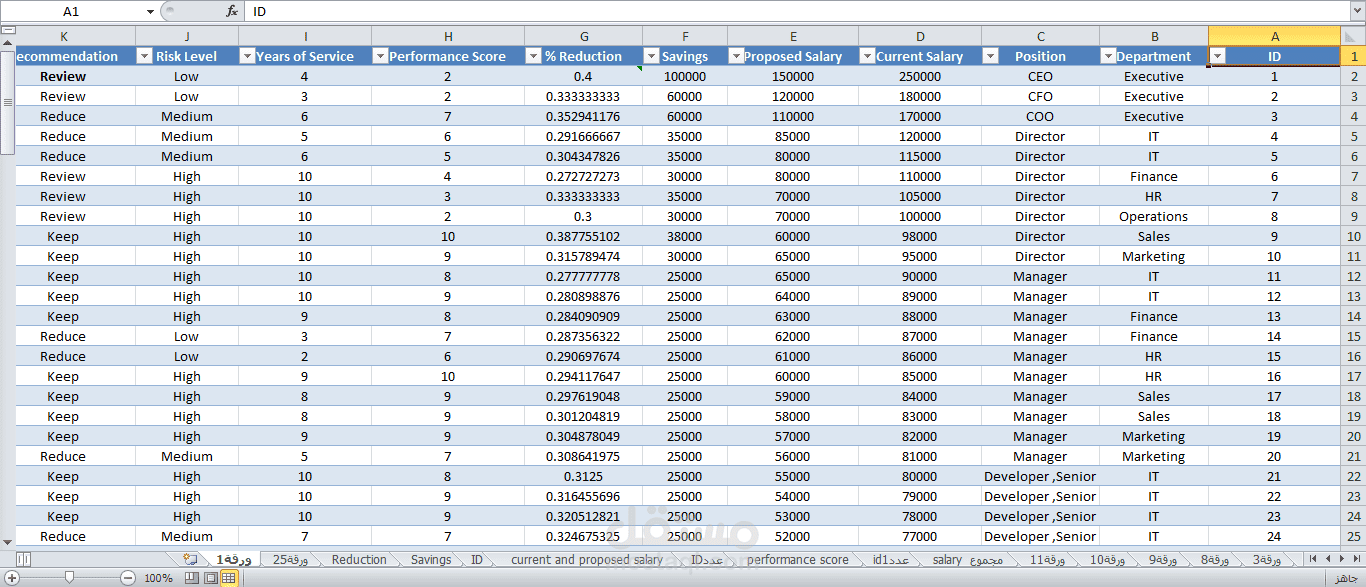Select the cell with value 250000
This screenshot has height=587, width=1366.
click(920, 77)
